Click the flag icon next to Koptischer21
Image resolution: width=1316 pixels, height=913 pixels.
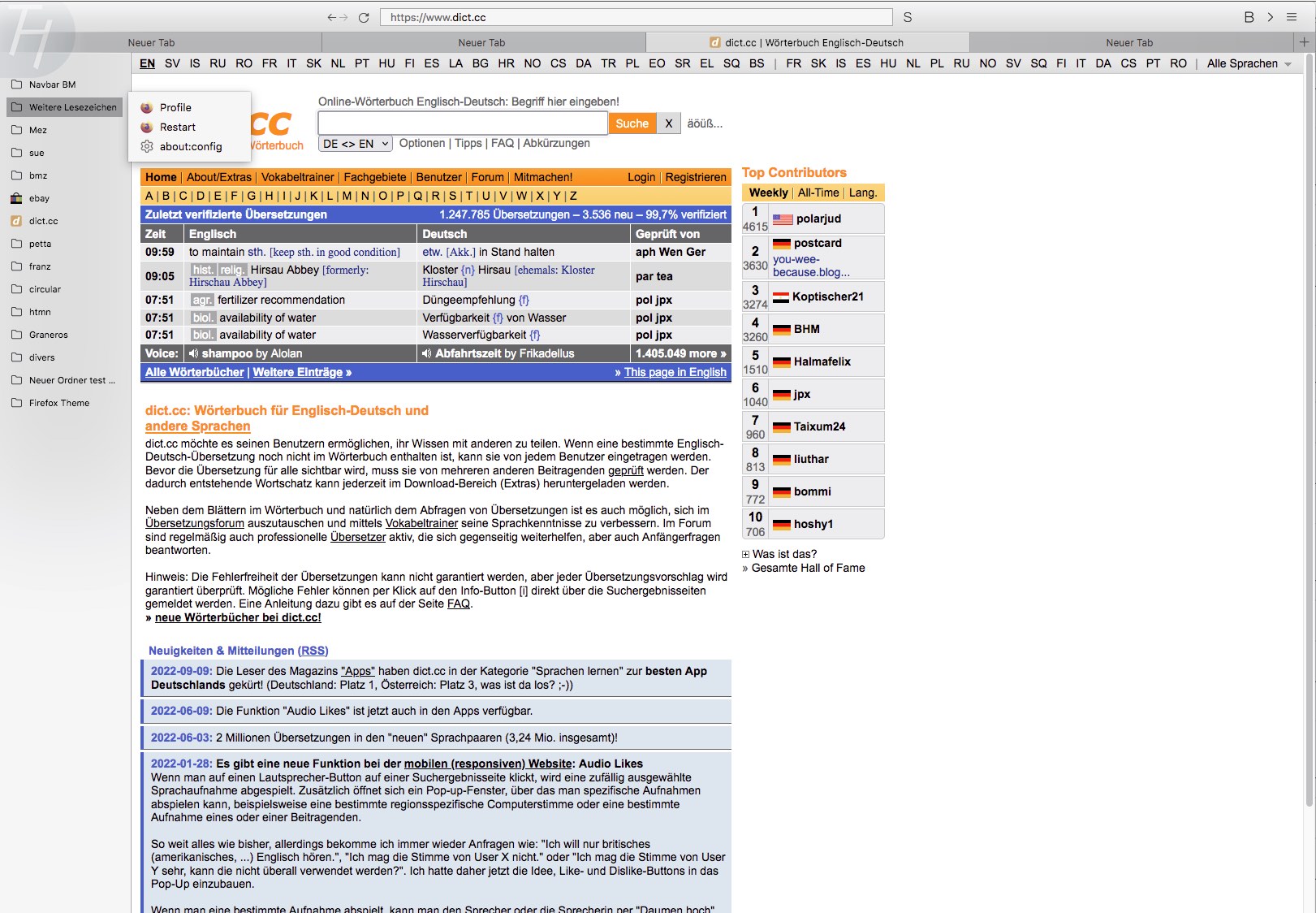[x=781, y=297]
